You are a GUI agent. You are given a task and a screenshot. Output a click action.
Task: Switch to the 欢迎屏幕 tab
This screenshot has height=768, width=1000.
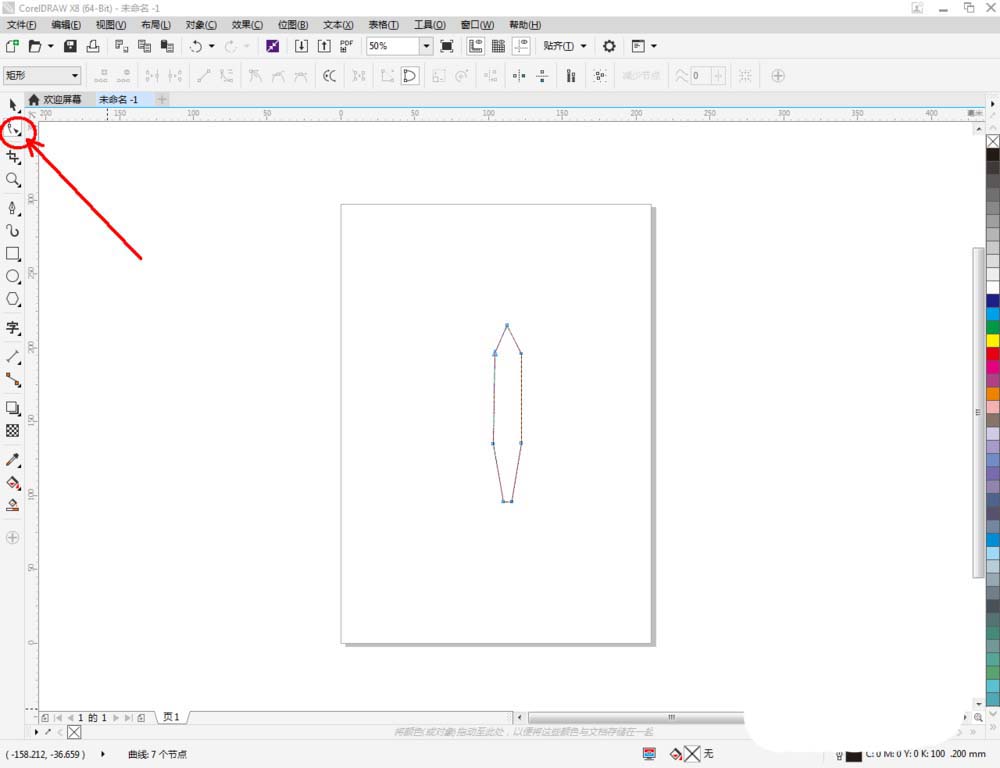tap(55, 100)
